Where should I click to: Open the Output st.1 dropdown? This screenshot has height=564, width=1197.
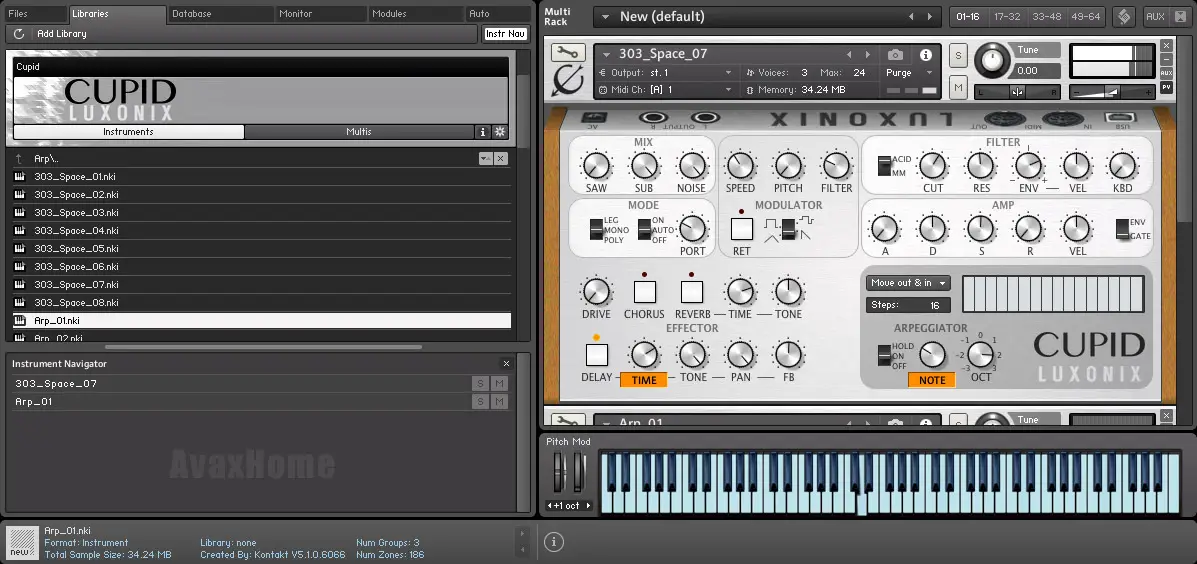coord(728,73)
